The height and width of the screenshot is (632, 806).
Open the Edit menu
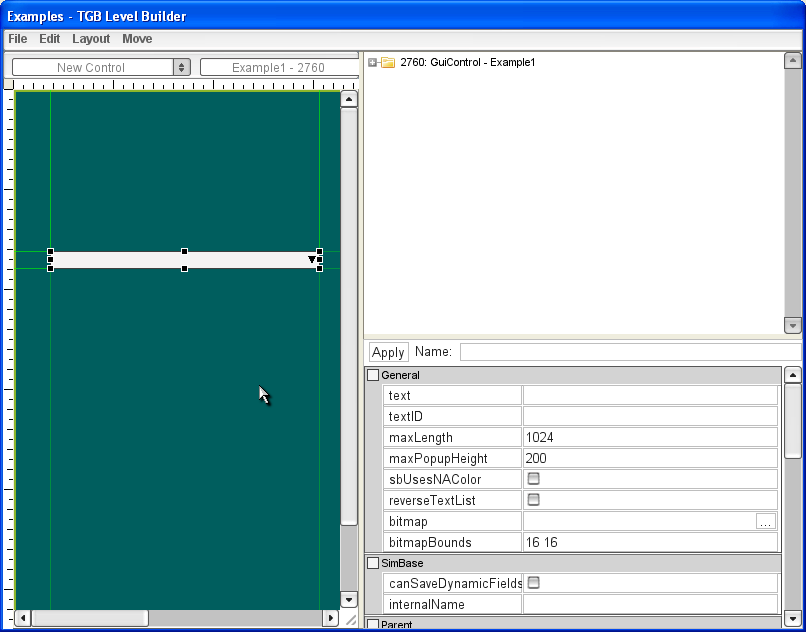point(49,39)
